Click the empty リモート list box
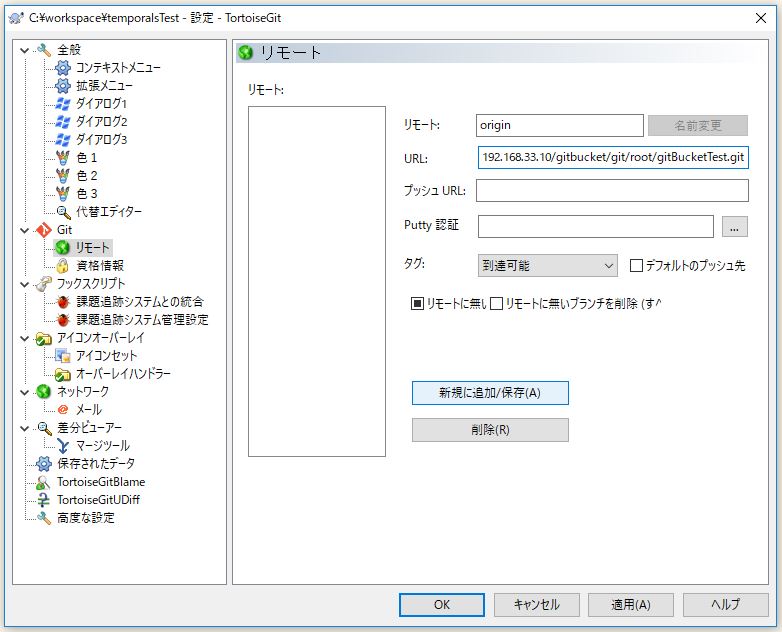Image resolution: width=782 pixels, height=632 pixels. [x=317, y=281]
